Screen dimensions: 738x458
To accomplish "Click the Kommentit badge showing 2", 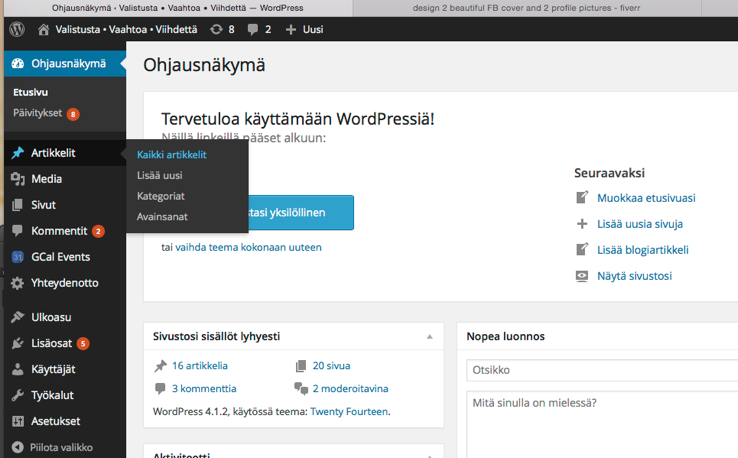I will click(x=98, y=231).
